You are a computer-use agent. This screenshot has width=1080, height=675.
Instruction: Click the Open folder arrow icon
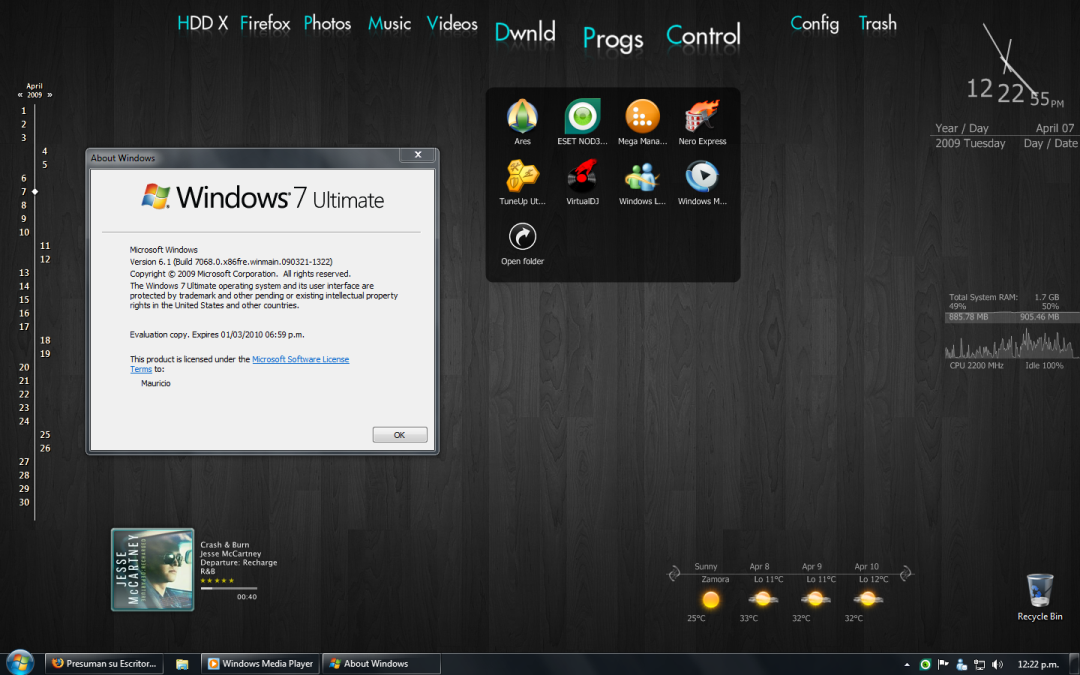522,237
